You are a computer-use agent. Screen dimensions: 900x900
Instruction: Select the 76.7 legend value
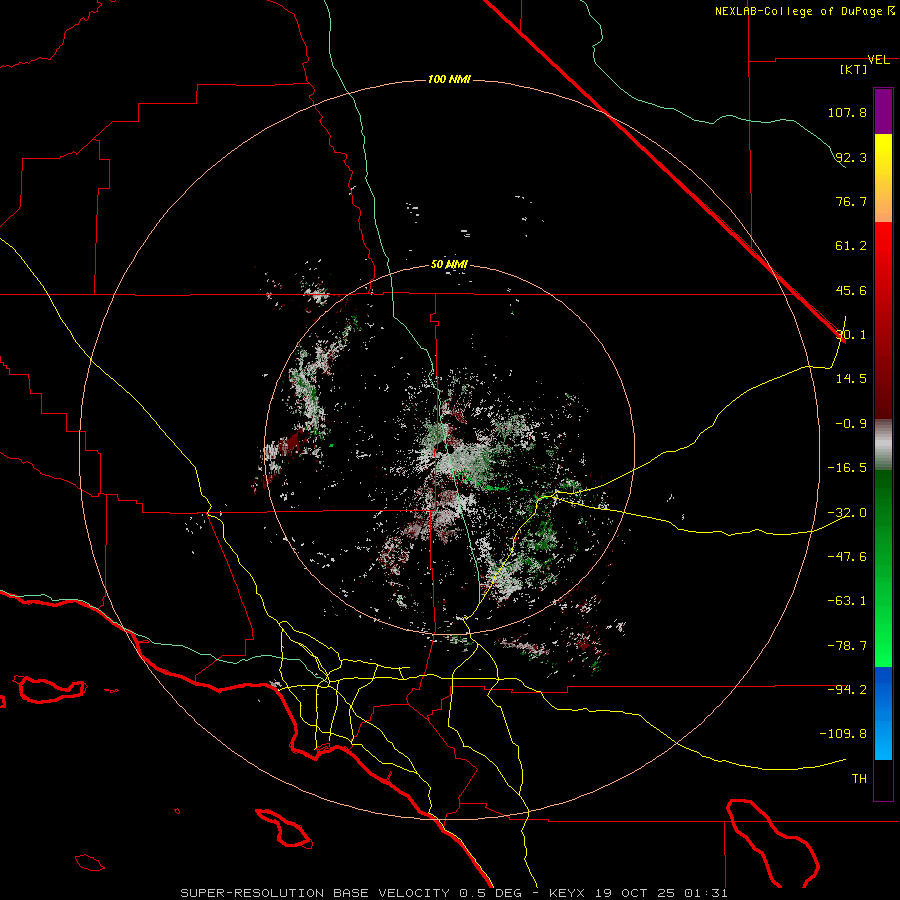pos(851,201)
